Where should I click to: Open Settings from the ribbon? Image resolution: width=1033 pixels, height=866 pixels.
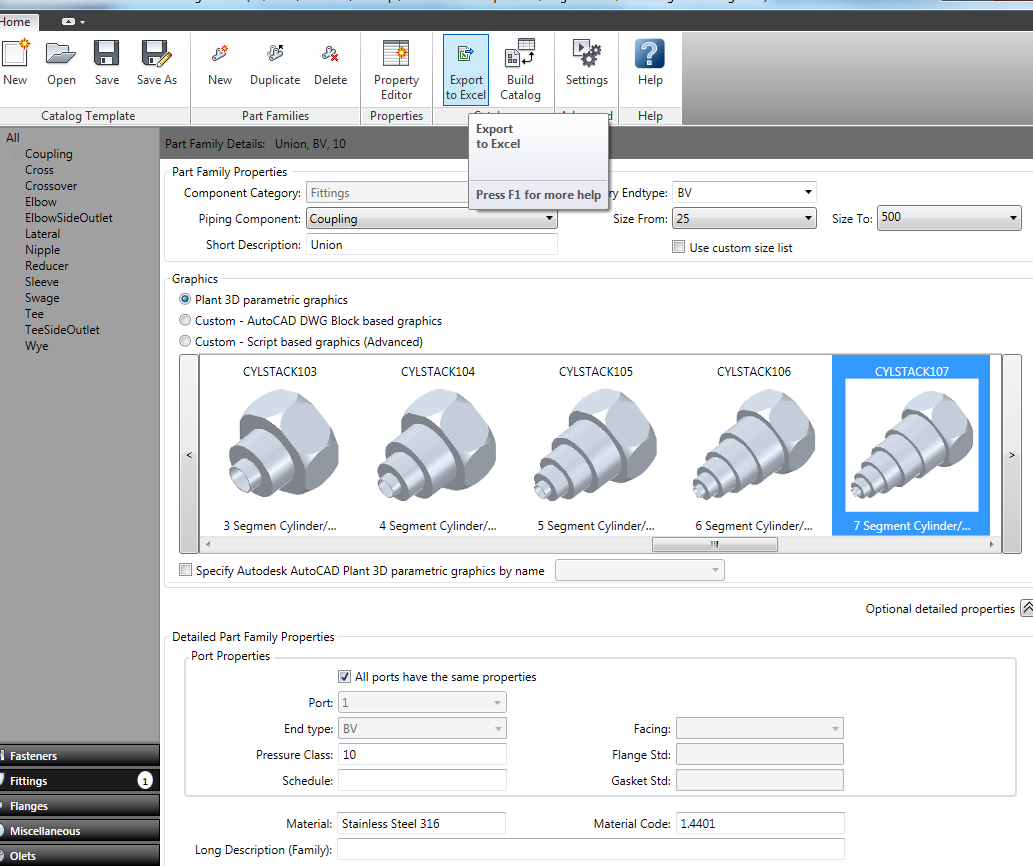[x=586, y=63]
